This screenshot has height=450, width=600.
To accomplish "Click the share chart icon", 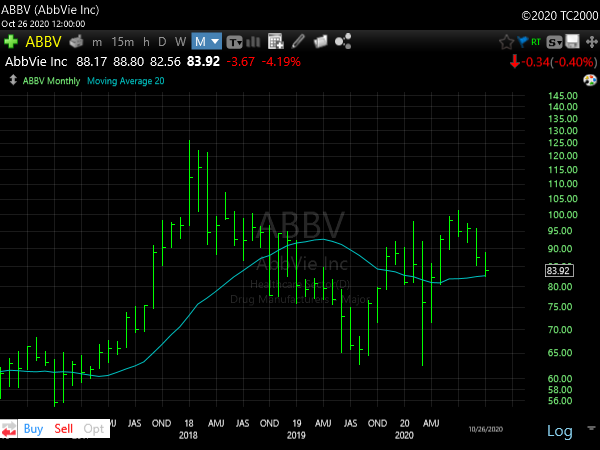I will pyautogui.click(x=343, y=41).
